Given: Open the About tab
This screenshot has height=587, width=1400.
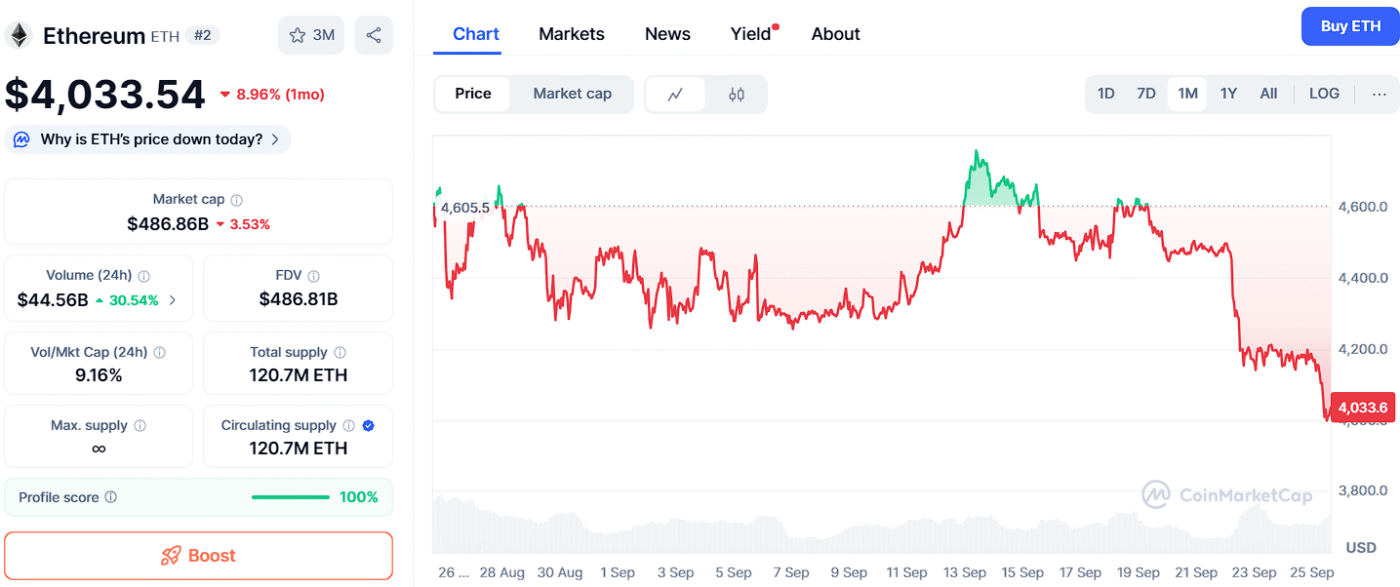Looking at the screenshot, I should point(836,34).
